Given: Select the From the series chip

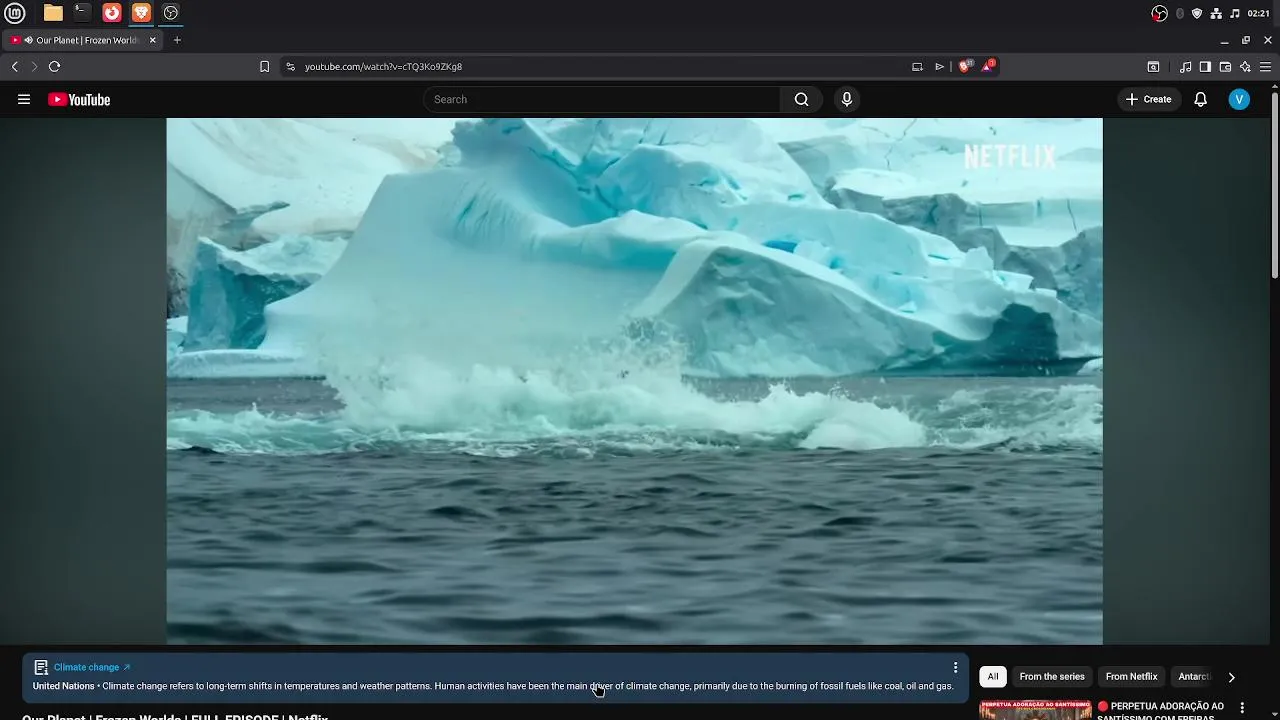Looking at the screenshot, I should [x=1052, y=677].
